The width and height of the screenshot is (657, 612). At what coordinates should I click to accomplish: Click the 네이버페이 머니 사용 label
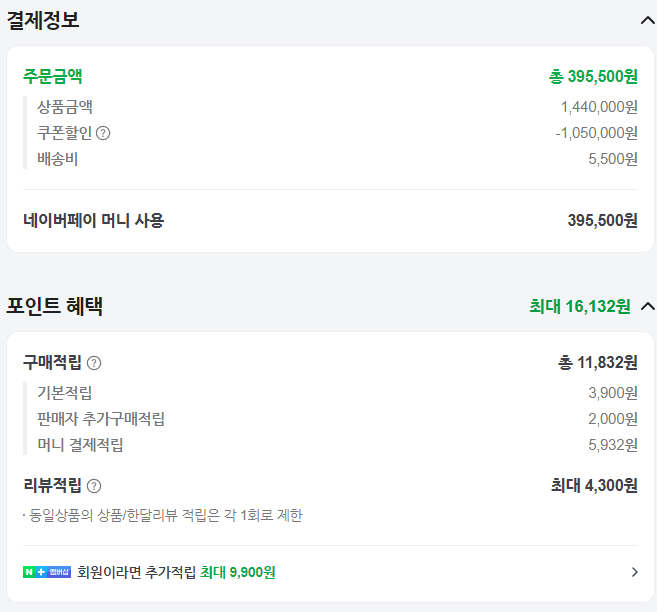[x=93, y=220]
